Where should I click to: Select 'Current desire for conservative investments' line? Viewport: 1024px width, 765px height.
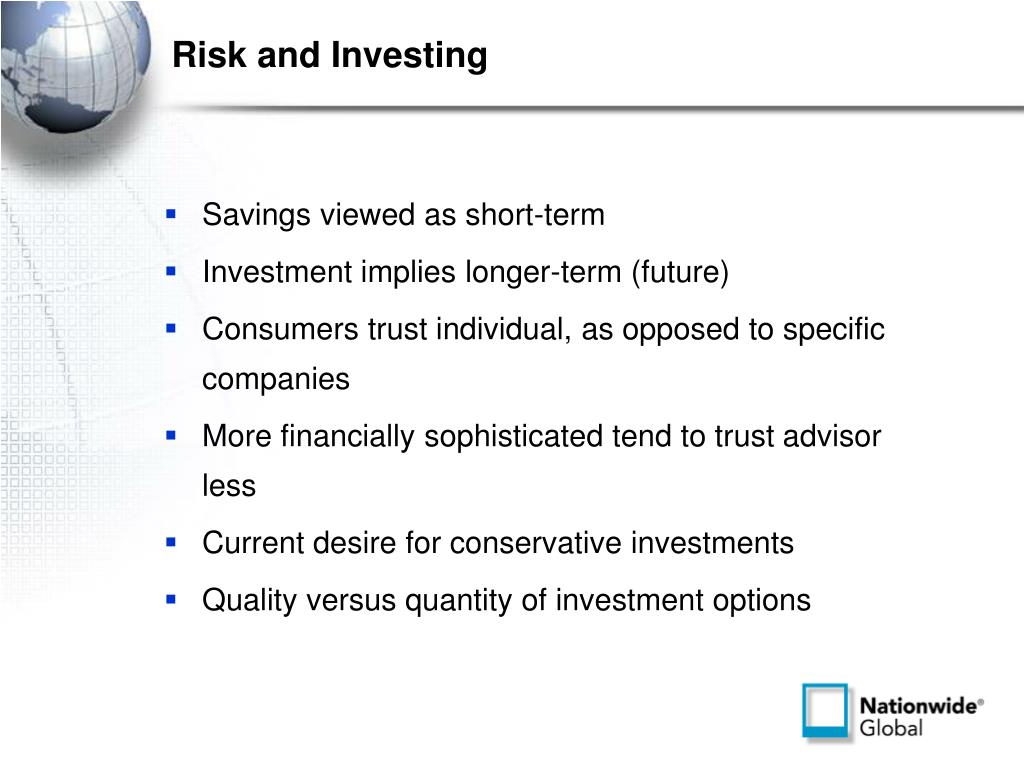tap(498, 543)
